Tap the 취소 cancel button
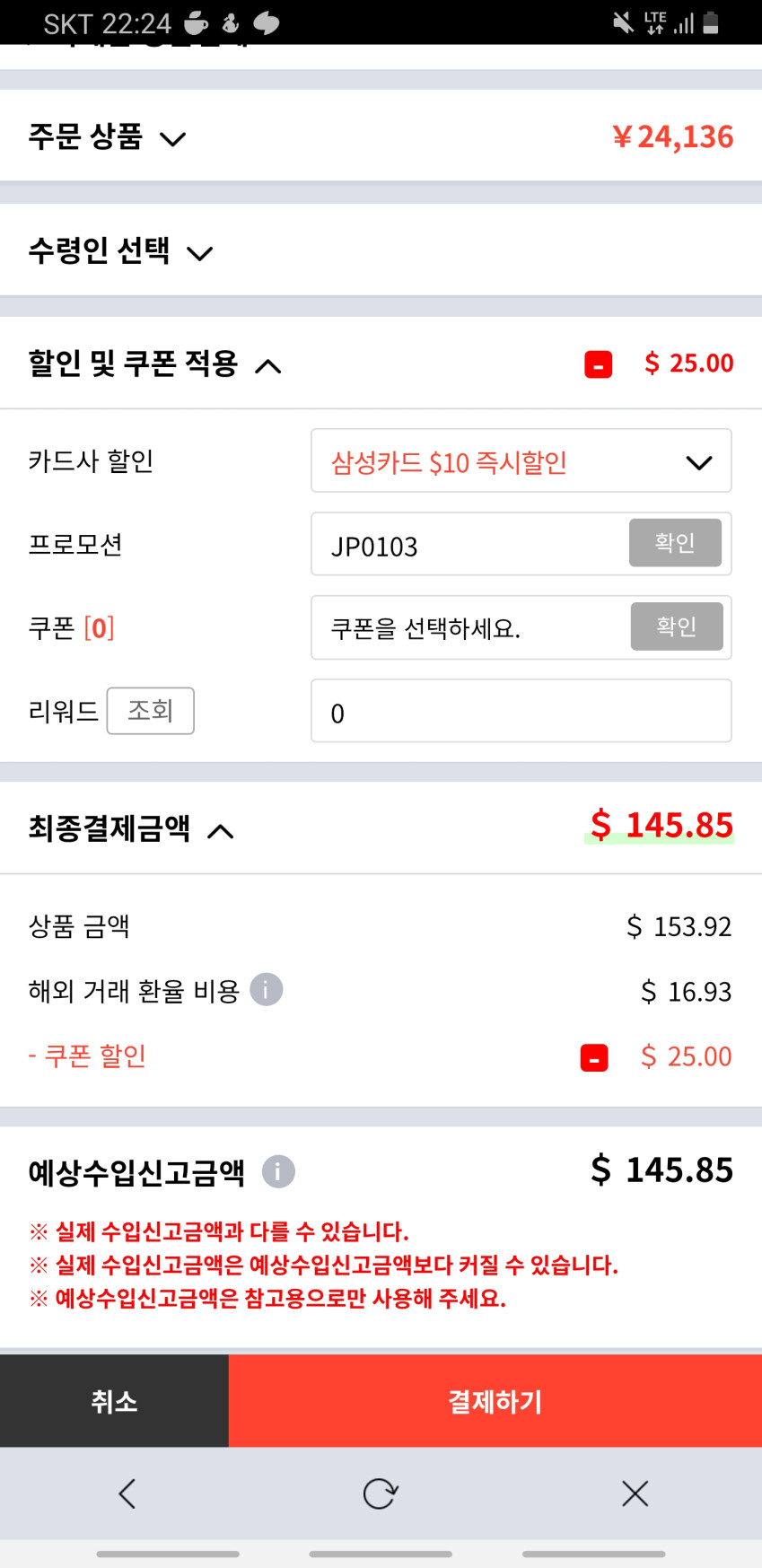This screenshot has height=1568, width=762. click(114, 1401)
